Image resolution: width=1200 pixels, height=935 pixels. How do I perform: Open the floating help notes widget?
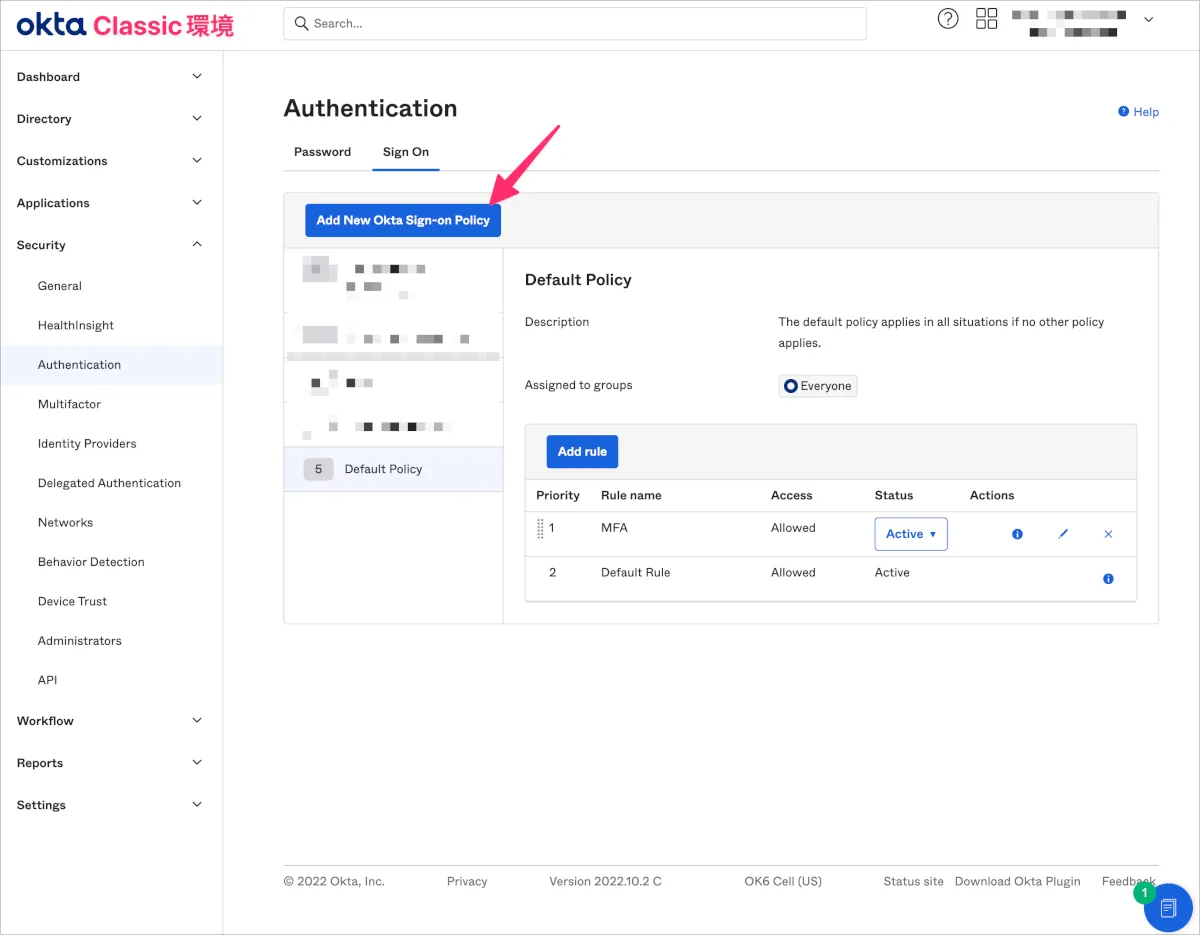1167,908
